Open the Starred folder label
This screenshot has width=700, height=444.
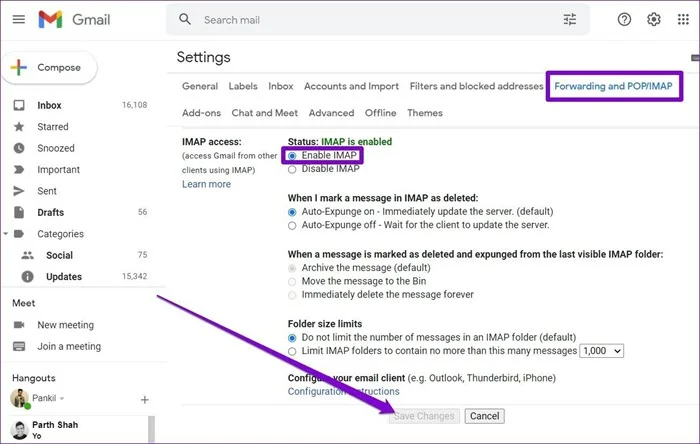click(x=53, y=127)
